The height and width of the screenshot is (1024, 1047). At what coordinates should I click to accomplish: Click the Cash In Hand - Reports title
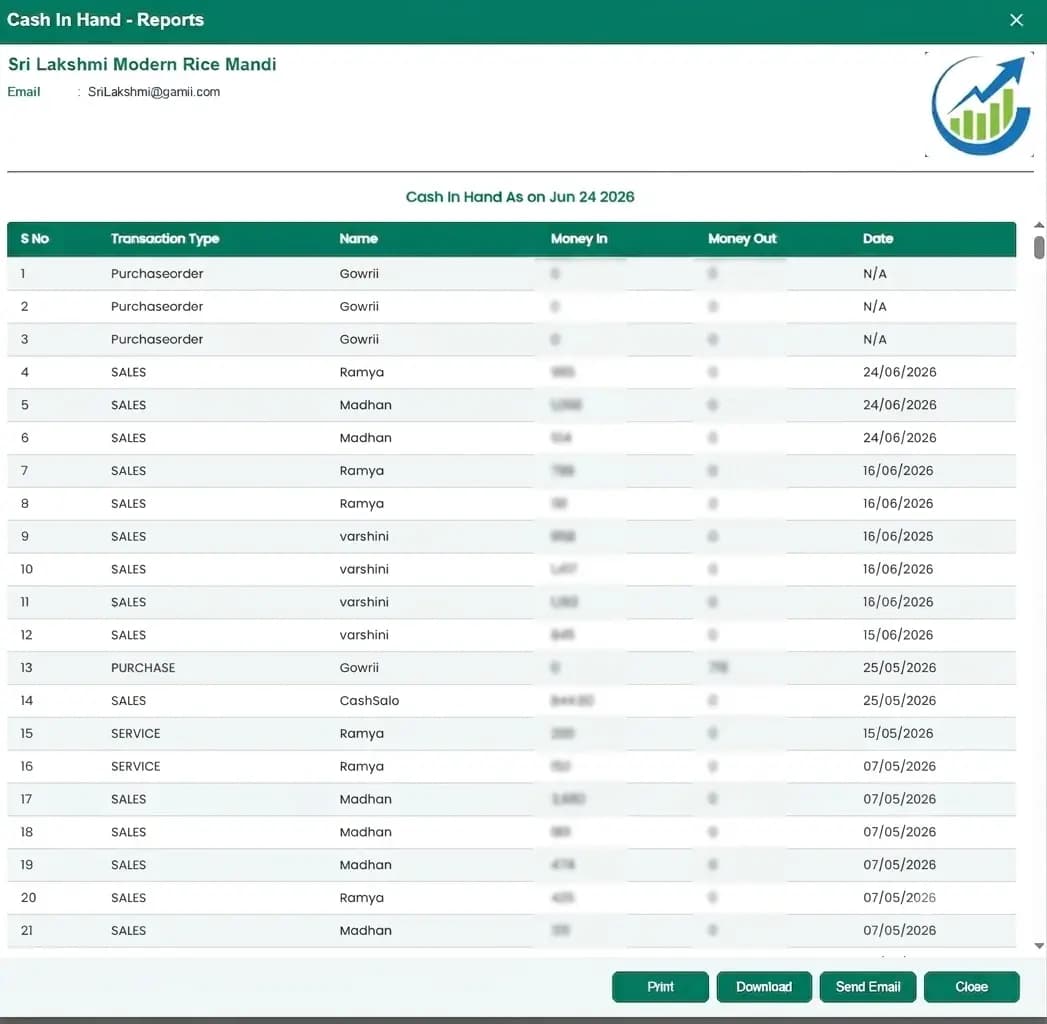pos(106,20)
